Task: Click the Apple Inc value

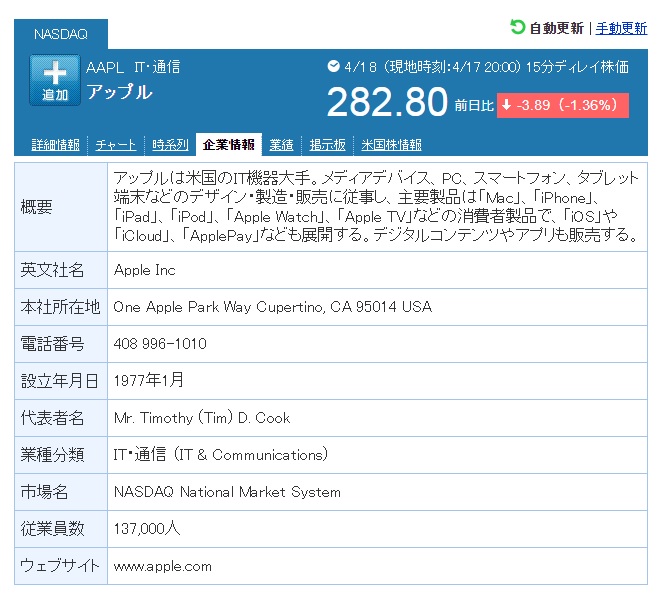Action: click(145, 270)
